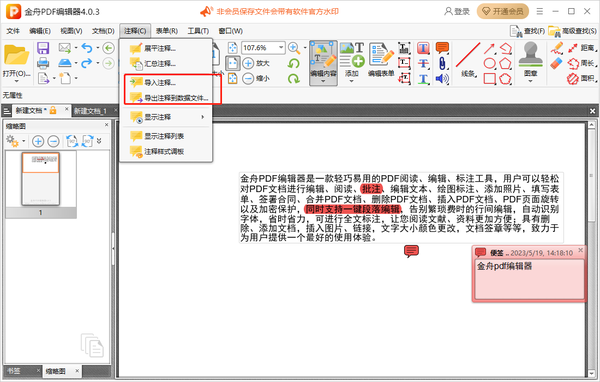Switch to the 书签 bookmarks tab
Screen dimensions: 600x382
(x=14, y=371)
